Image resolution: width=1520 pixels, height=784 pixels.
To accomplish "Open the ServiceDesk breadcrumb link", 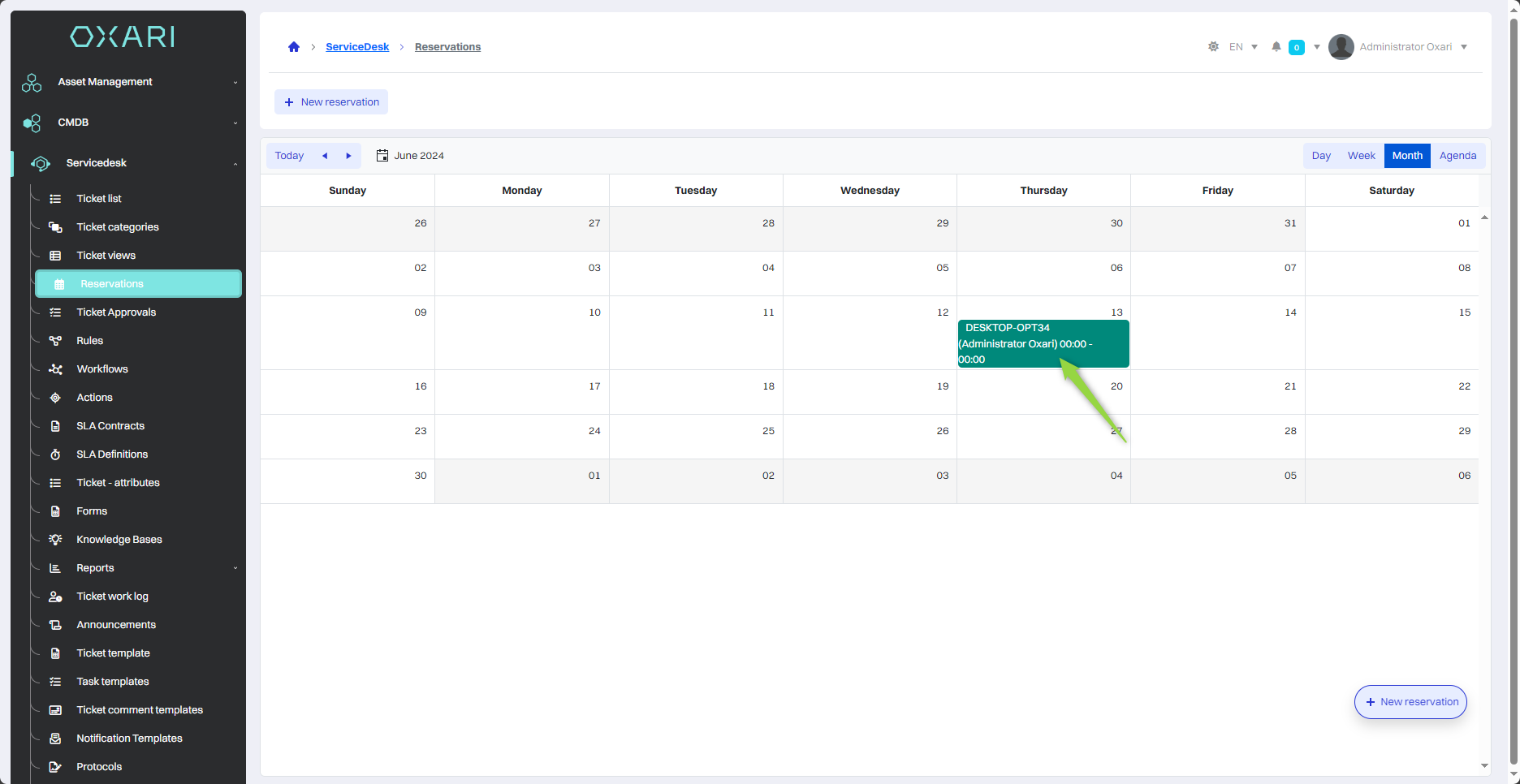I will click(357, 47).
